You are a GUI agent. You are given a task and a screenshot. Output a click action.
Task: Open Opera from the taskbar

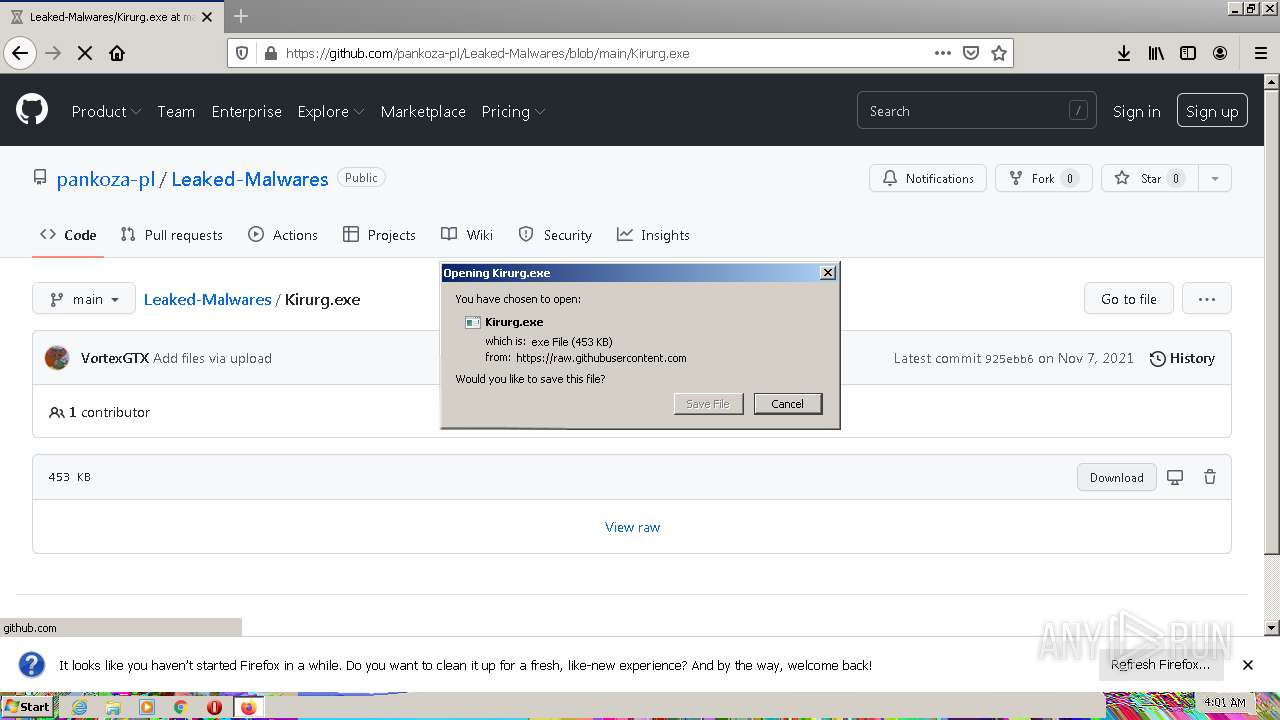(x=214, y=707)
